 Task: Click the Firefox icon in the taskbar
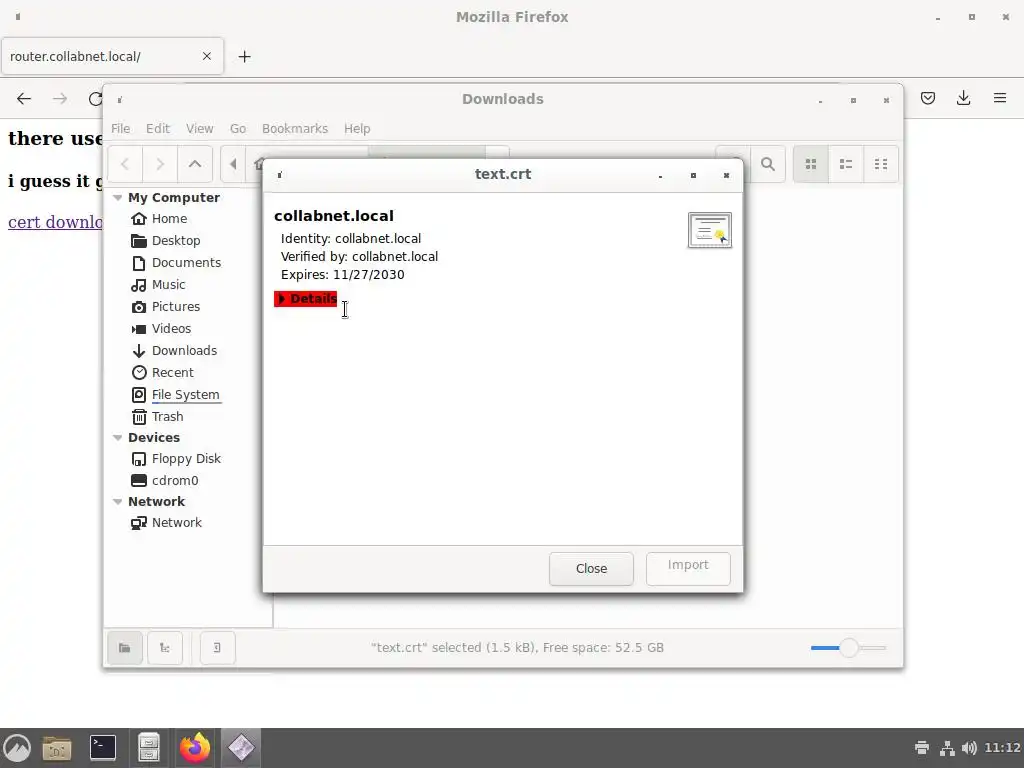[x=195, y=748]
